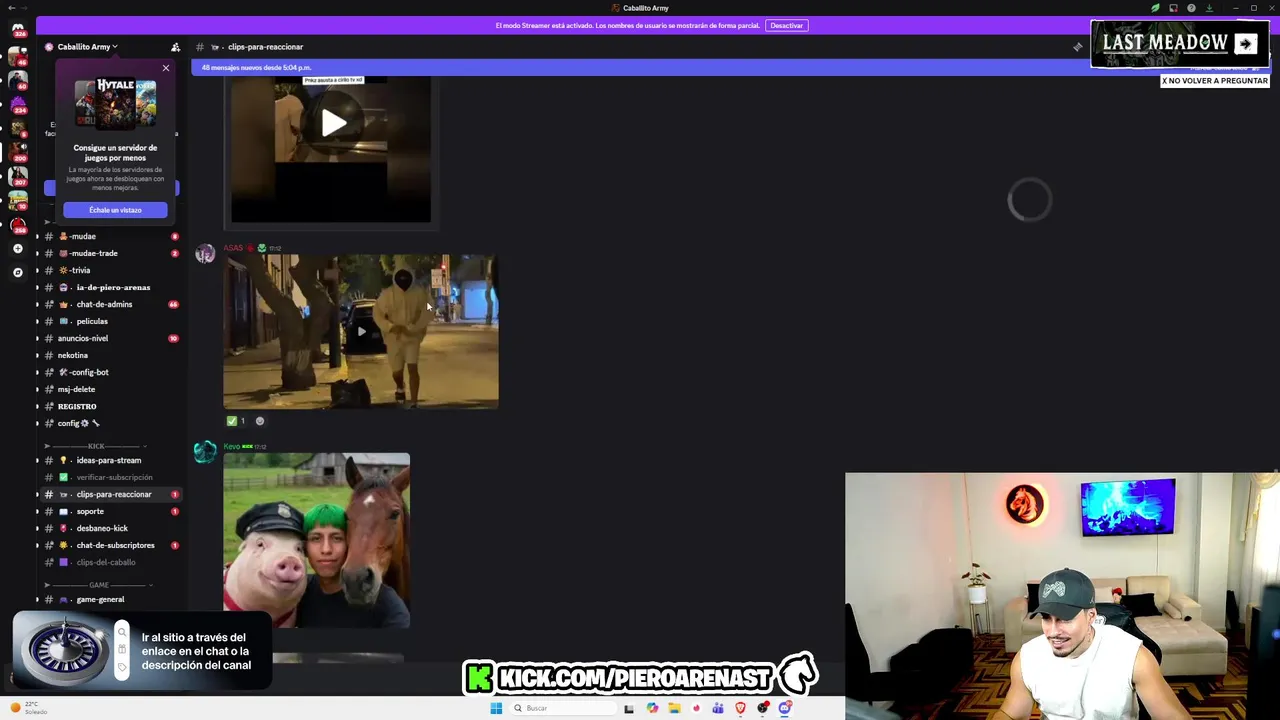This screenshot has width=1280, height=720.
Task: Click the Windows Start button
Action: click(x=495, y=708)
